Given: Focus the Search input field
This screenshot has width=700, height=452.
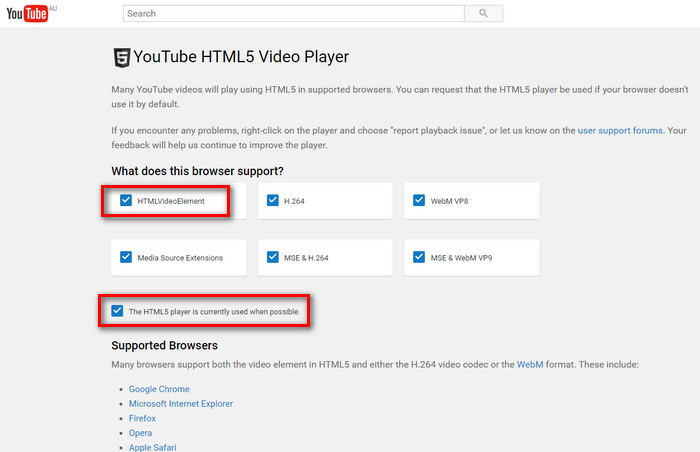Looking at the screenshot, I should click(294, 13).
